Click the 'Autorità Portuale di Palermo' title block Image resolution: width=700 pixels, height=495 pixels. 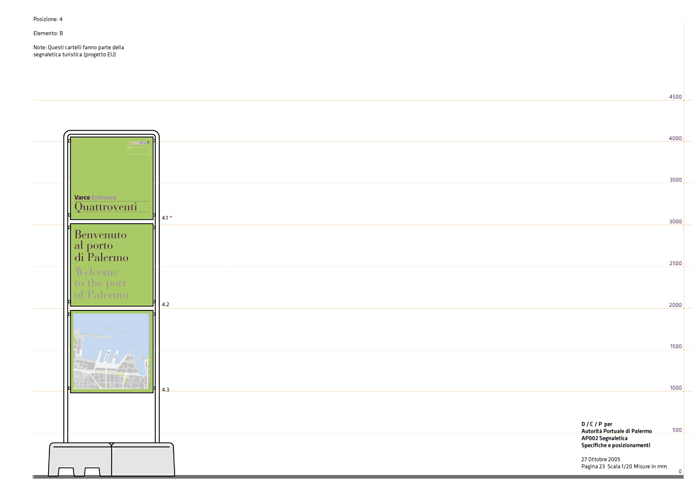616,431
